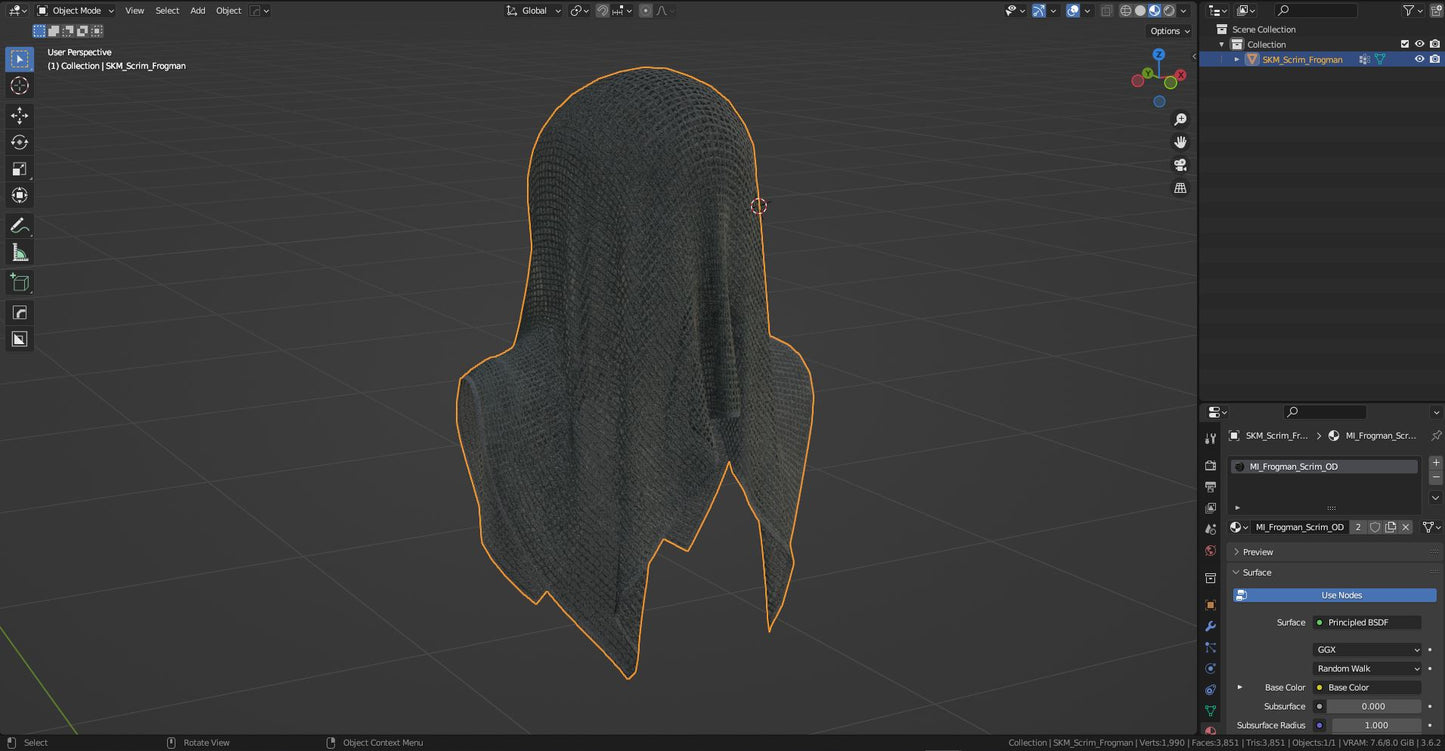
Task: Click the zoom magnifier viewport icon
Action: [x=1180, y=120]
